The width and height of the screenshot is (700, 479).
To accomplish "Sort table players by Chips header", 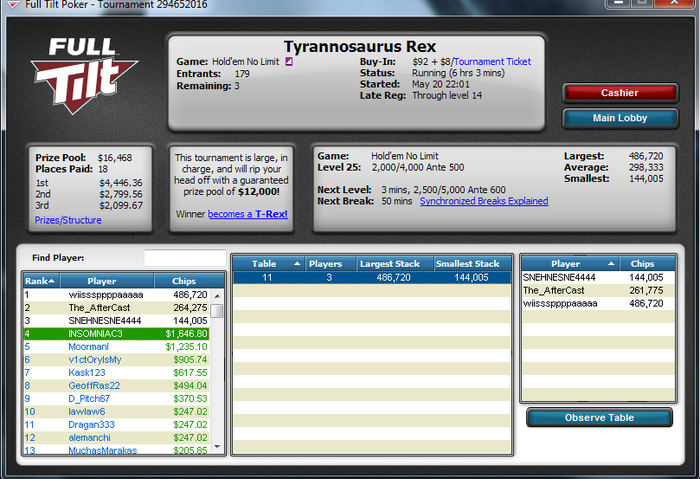I will tap(647, 264).
